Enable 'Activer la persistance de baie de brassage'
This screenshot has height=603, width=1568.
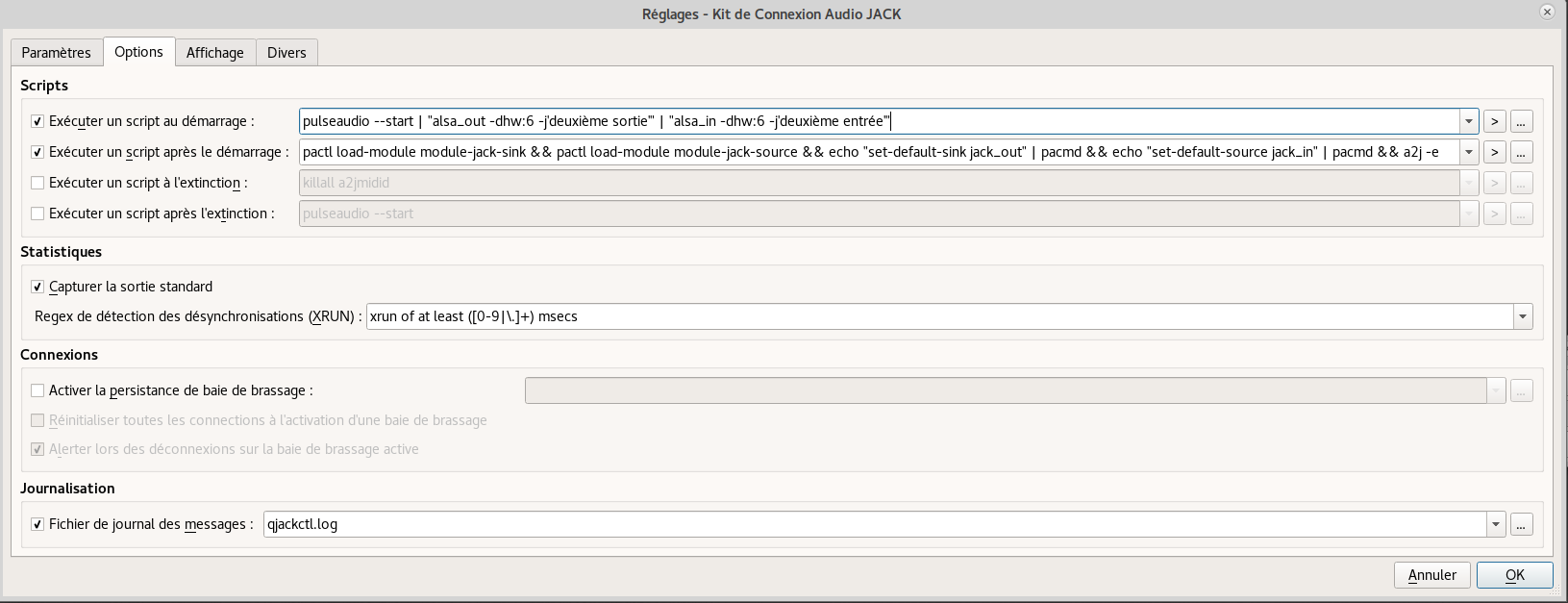click(x=37, y=390)
